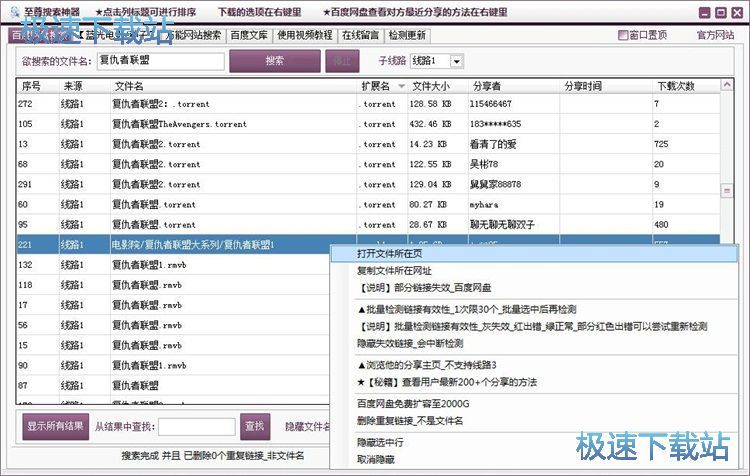Select the row shared by myhara
The image size is (750, 476).
click(x=368, y=204)
